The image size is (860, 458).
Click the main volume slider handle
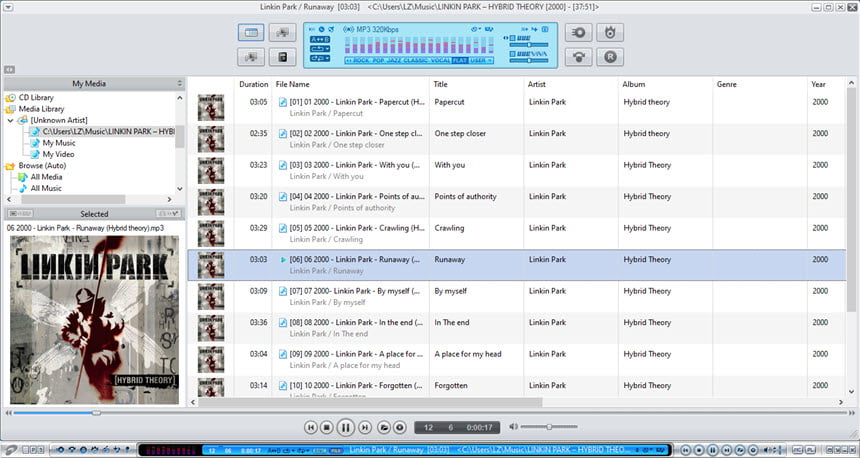(549, 427)
